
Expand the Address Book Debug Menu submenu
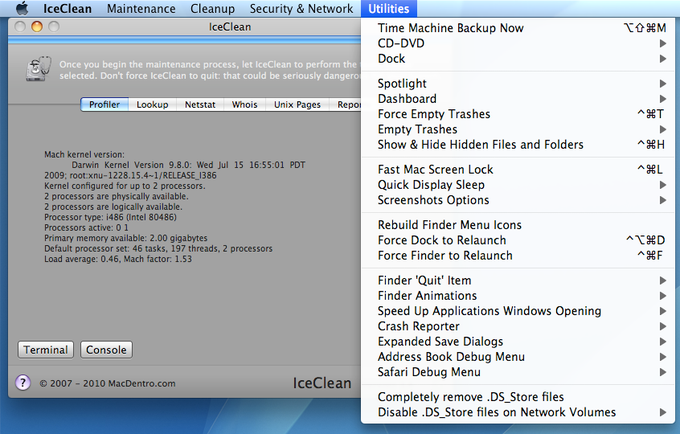pyautogui.click(x=519, y=357)
